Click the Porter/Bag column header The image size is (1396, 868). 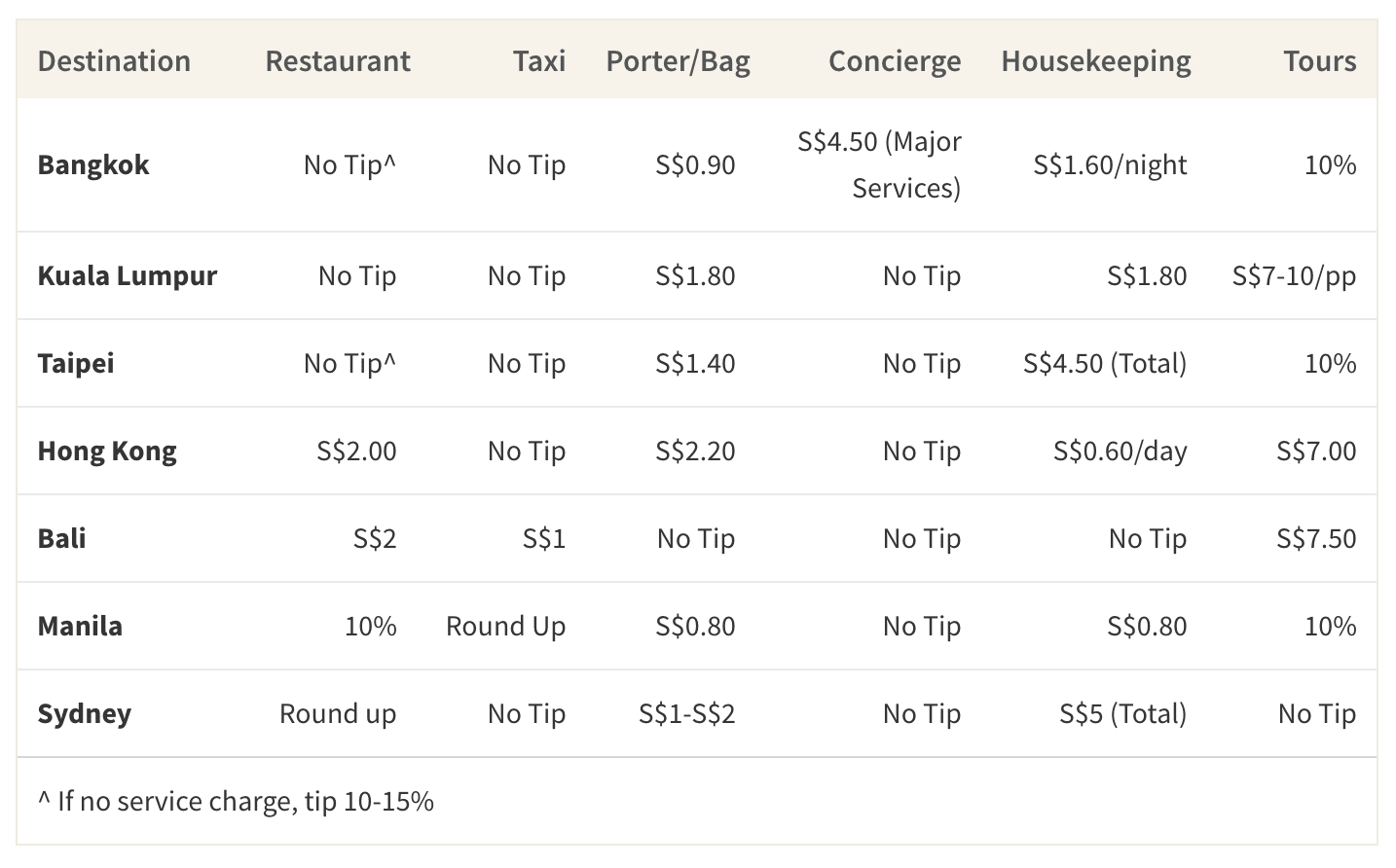coord(678,61)
